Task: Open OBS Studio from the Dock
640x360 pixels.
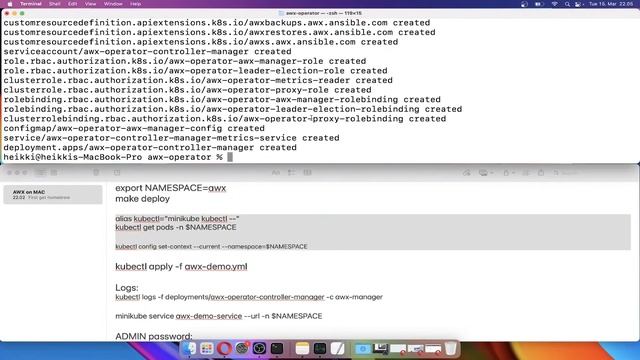Action: tap(259, 348)
